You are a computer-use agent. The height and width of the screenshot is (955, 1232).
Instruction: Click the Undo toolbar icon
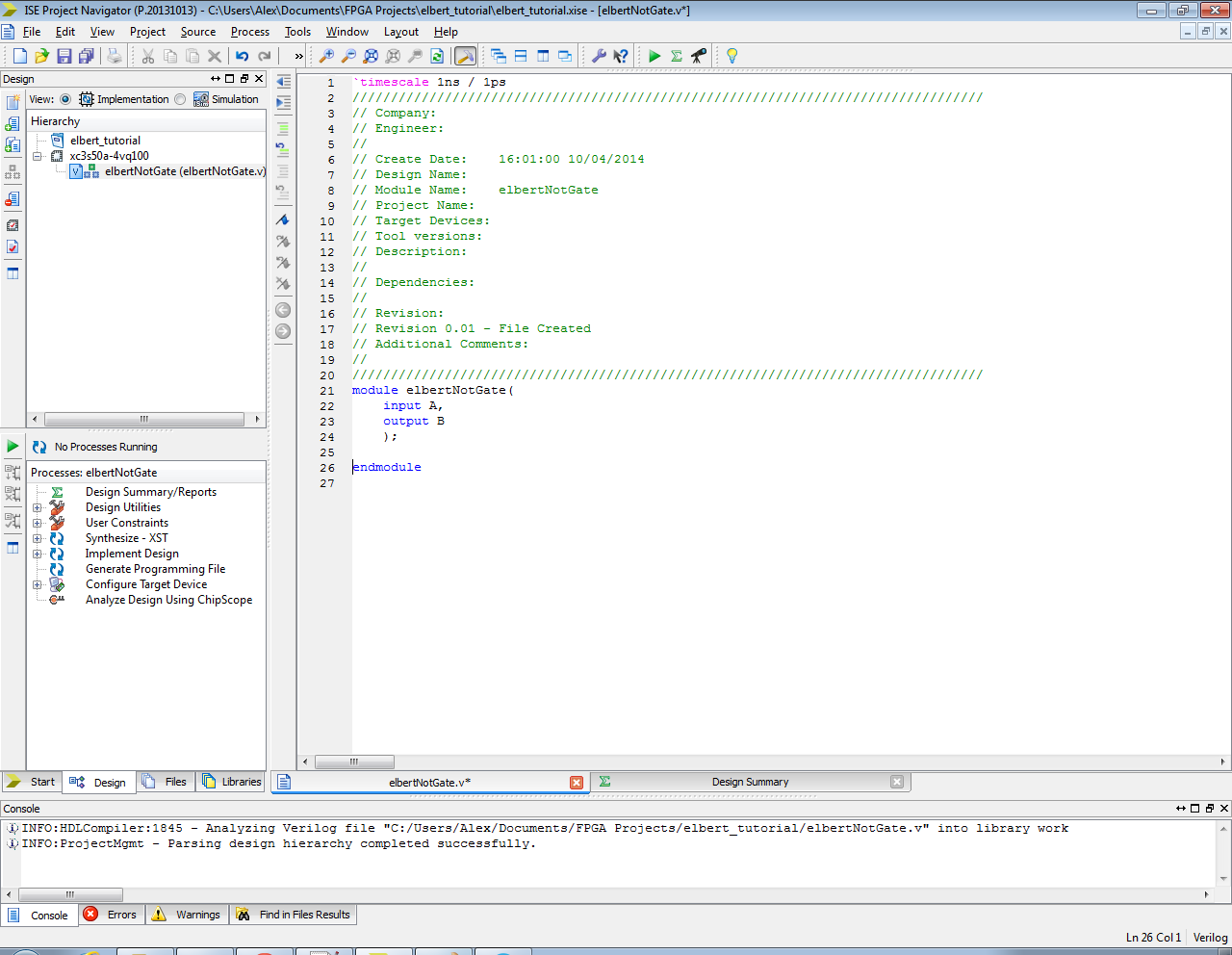[x=243, y=56]
